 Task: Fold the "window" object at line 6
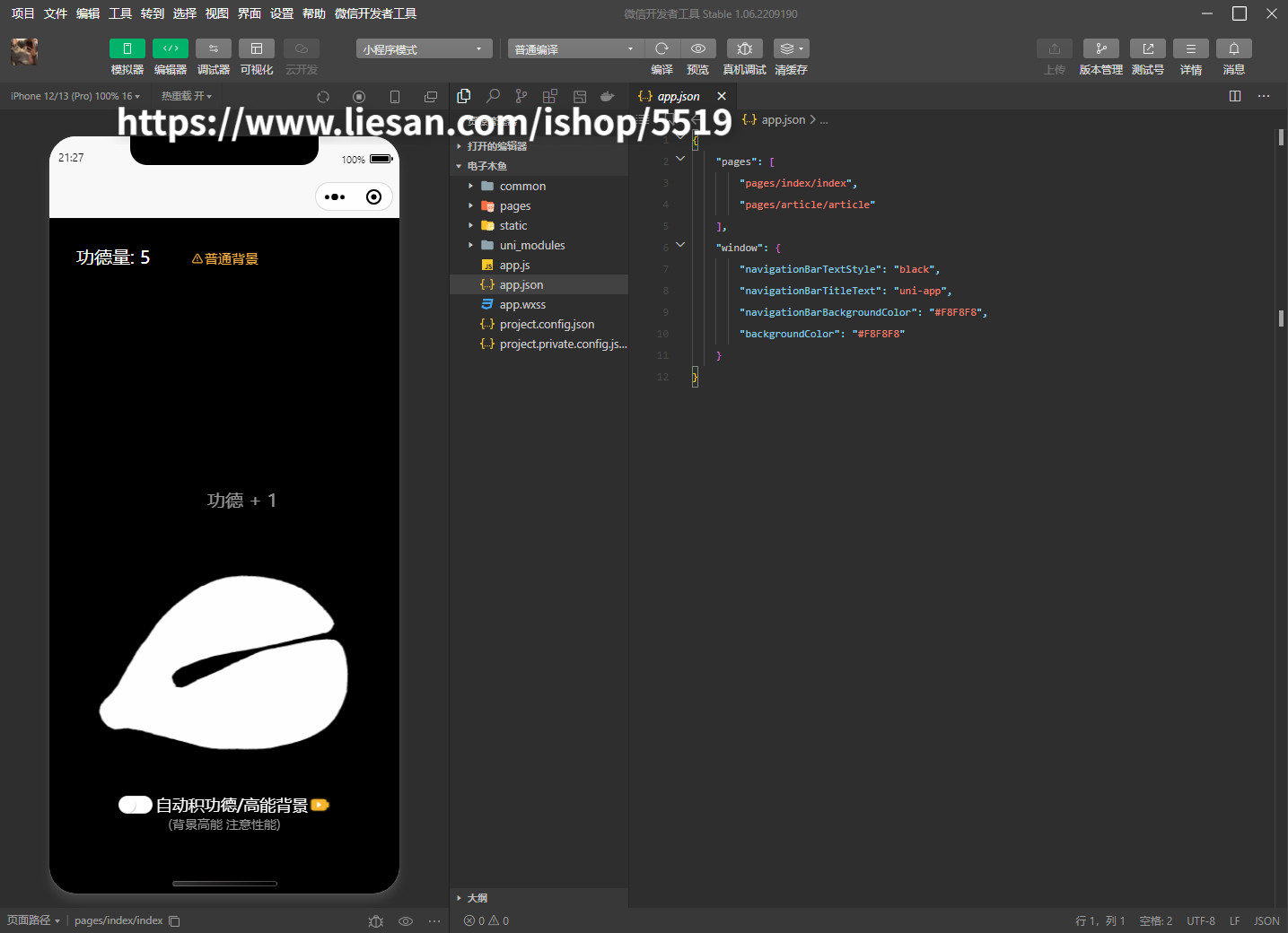(x=680, y=245)
